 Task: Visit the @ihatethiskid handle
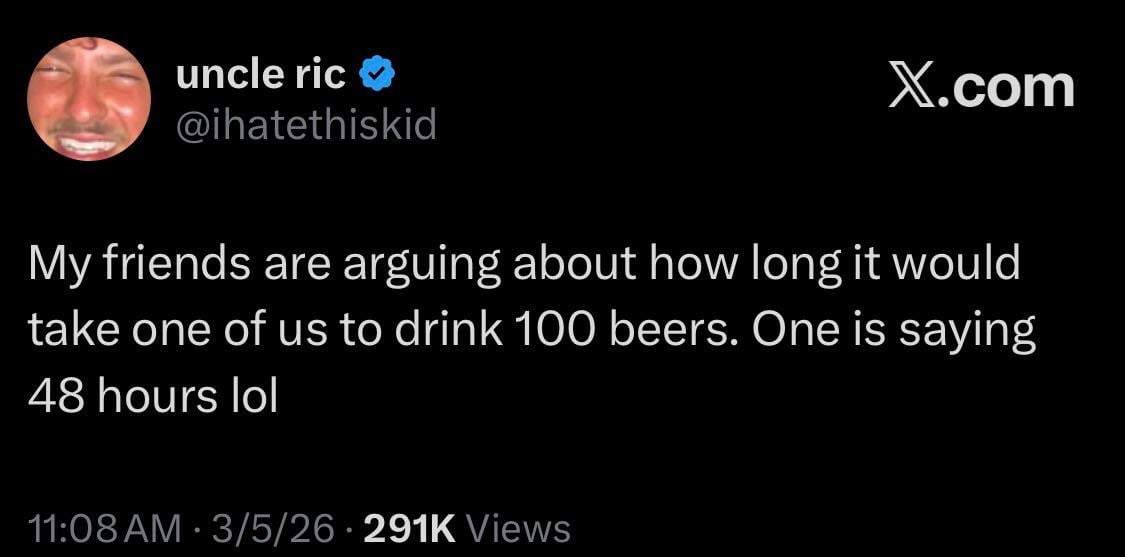coord(306,125)
